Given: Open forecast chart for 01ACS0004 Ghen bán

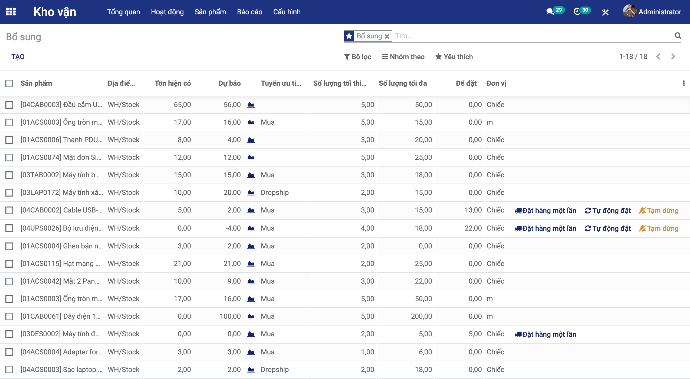Looking at the screenshot, I should pyautogui.click(x=251, y=246).
